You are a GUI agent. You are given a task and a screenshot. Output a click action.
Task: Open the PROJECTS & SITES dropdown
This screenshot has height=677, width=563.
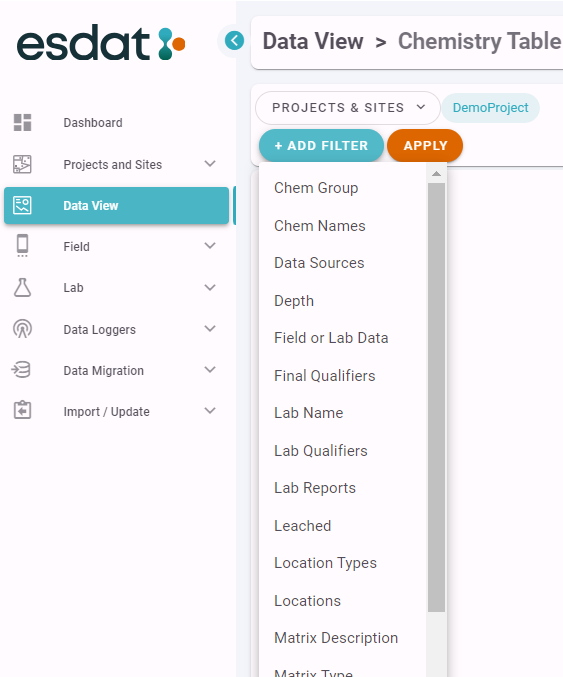click(348, 108)
